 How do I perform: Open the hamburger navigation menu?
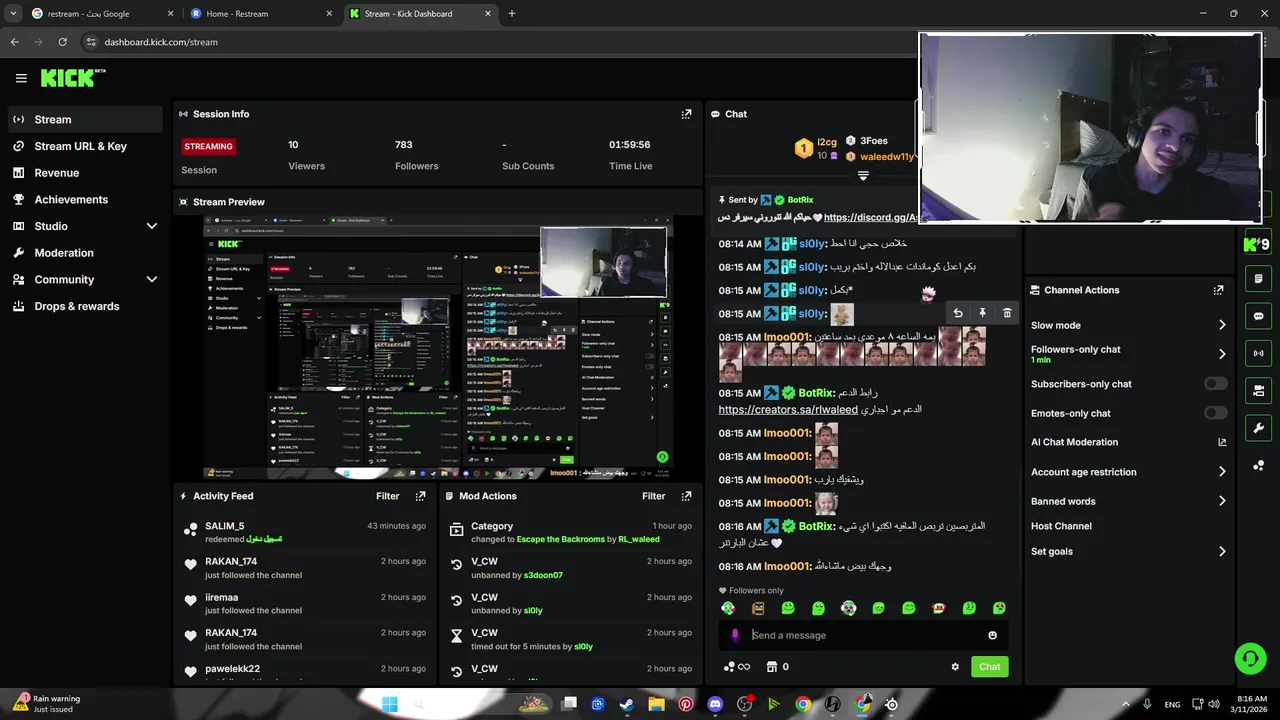pos(21,78)
